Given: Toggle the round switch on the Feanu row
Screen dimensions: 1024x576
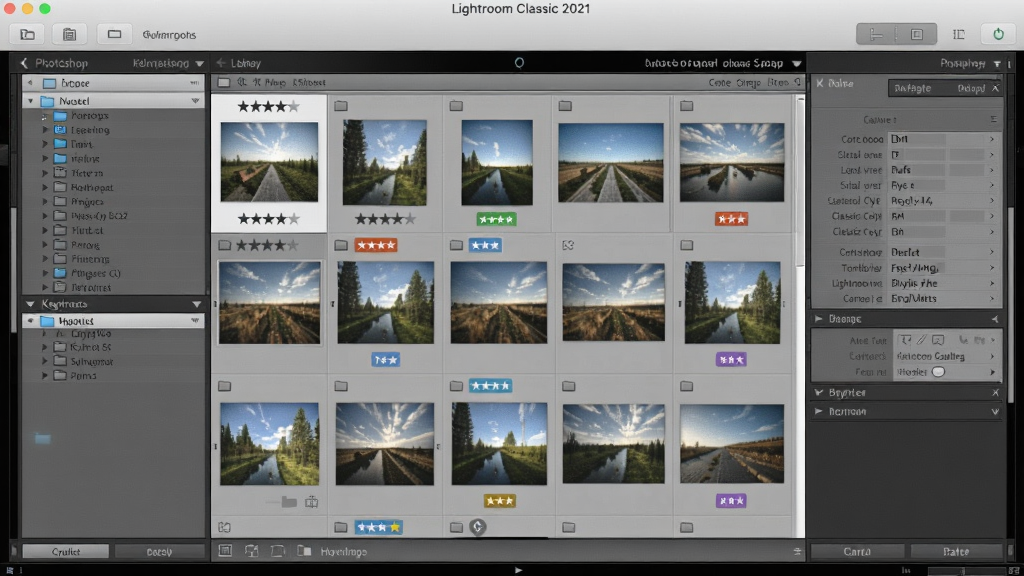Looking at the screenshot, I should click(x=938, y=372).
